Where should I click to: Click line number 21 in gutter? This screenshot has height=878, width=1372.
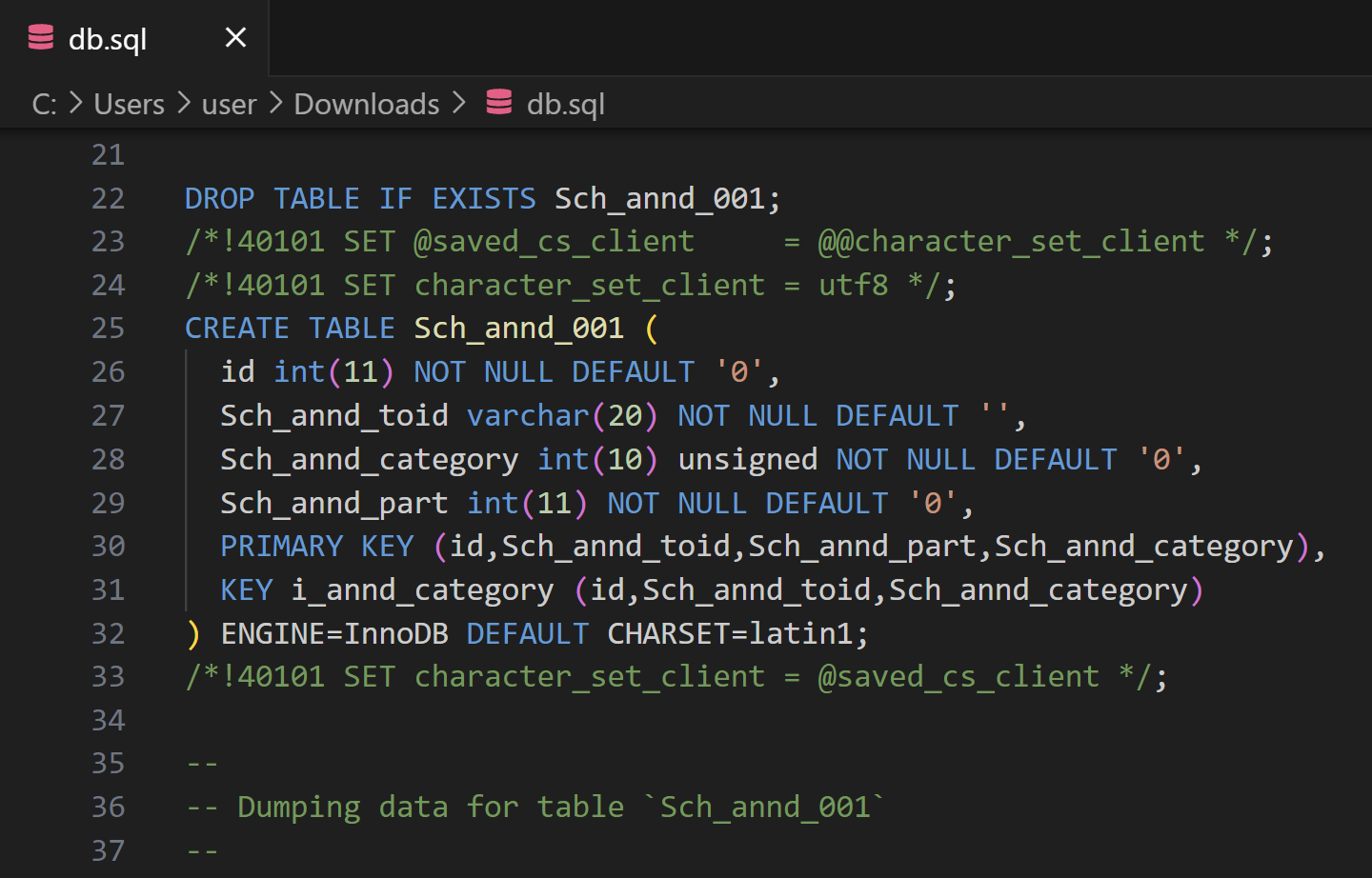pos(108,155)
